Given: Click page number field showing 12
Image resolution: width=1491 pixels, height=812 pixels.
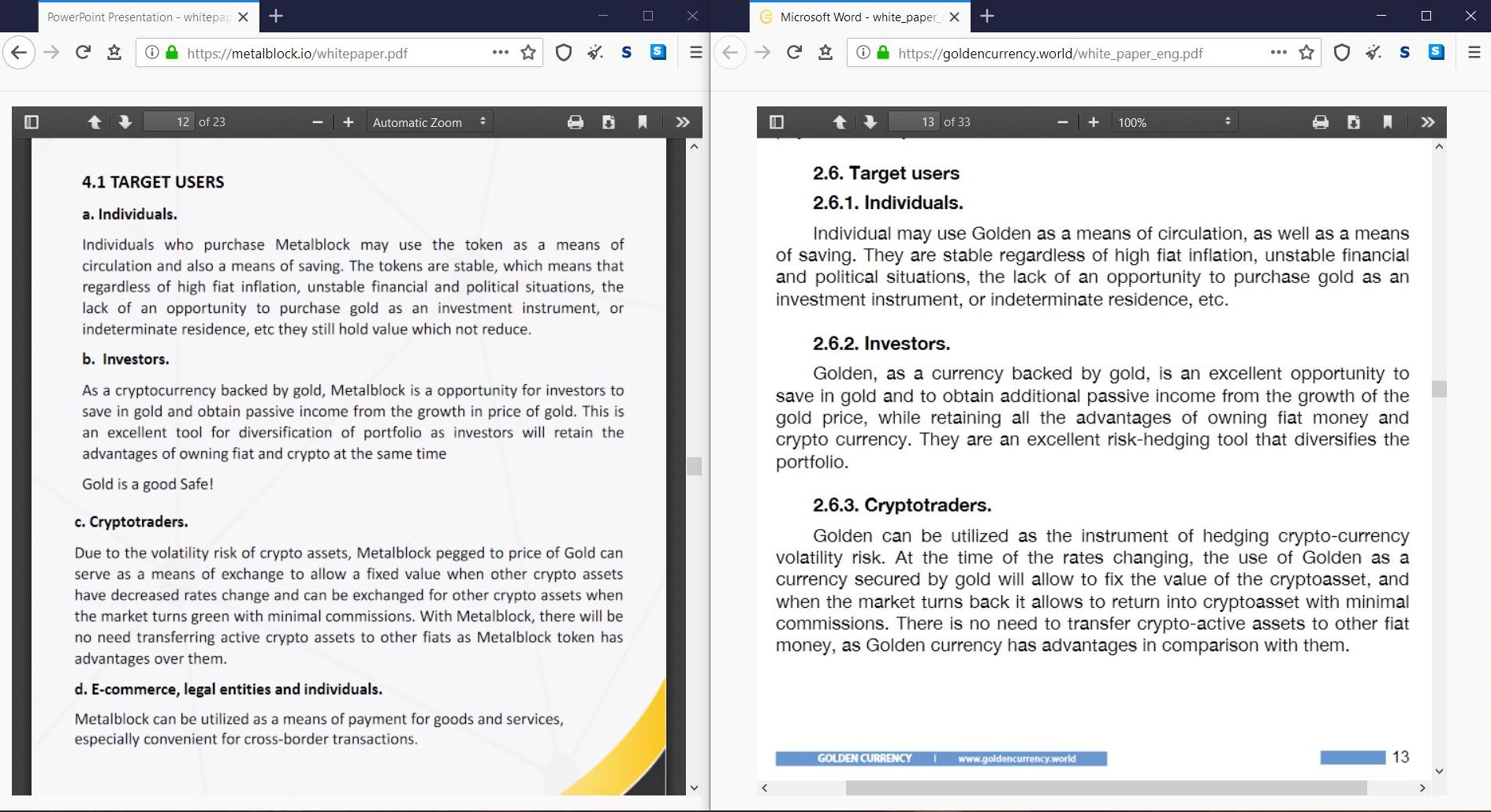Looking at the screenshot, I should click(x=169, y=122).
